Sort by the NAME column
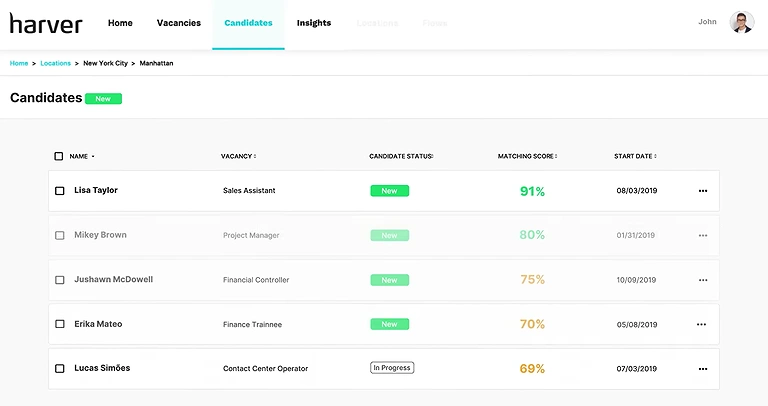The height and width of the screenshot is (406, 768). [82, 156]
